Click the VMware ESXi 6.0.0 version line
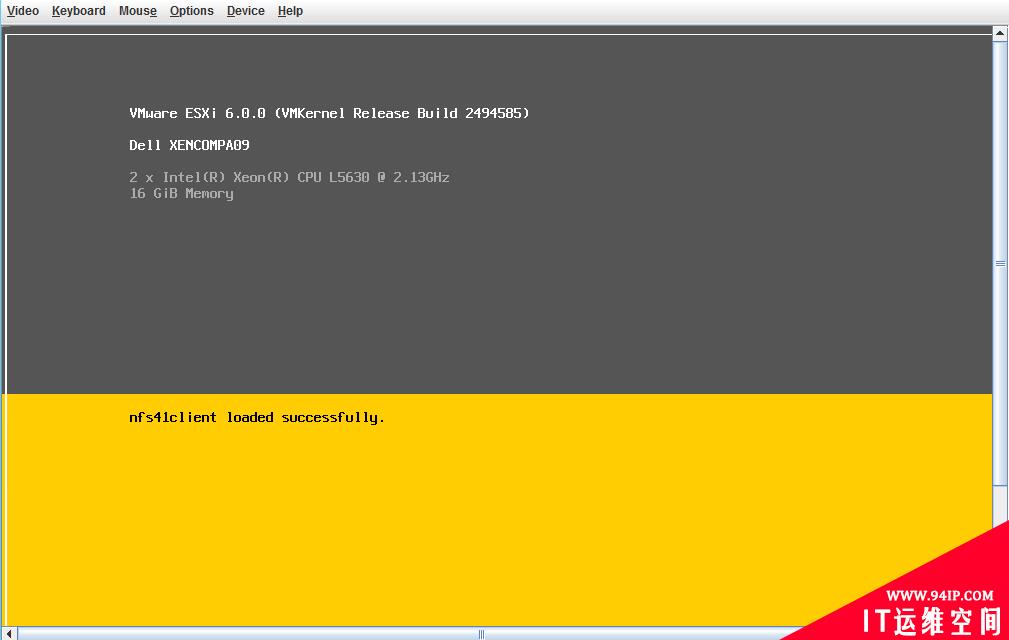 point(329,113)
